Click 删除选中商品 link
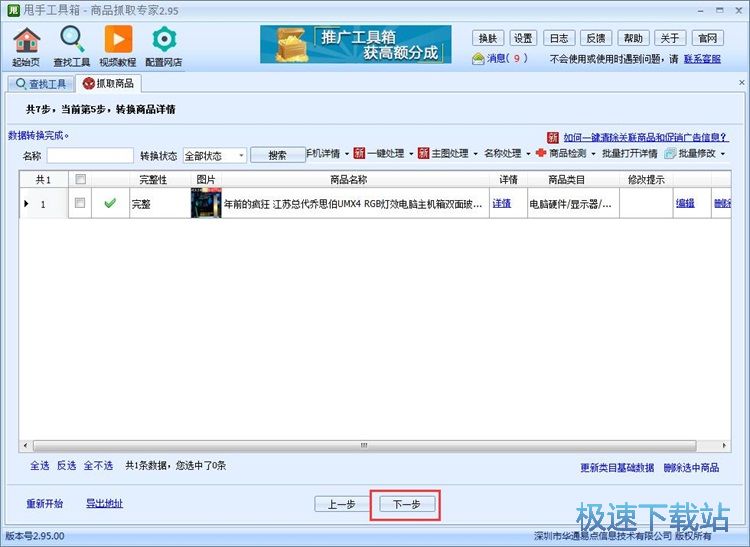 691,468
